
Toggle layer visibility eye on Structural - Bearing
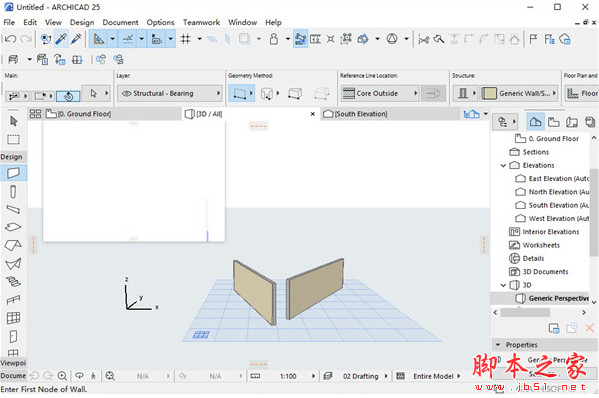click(126, 93)
